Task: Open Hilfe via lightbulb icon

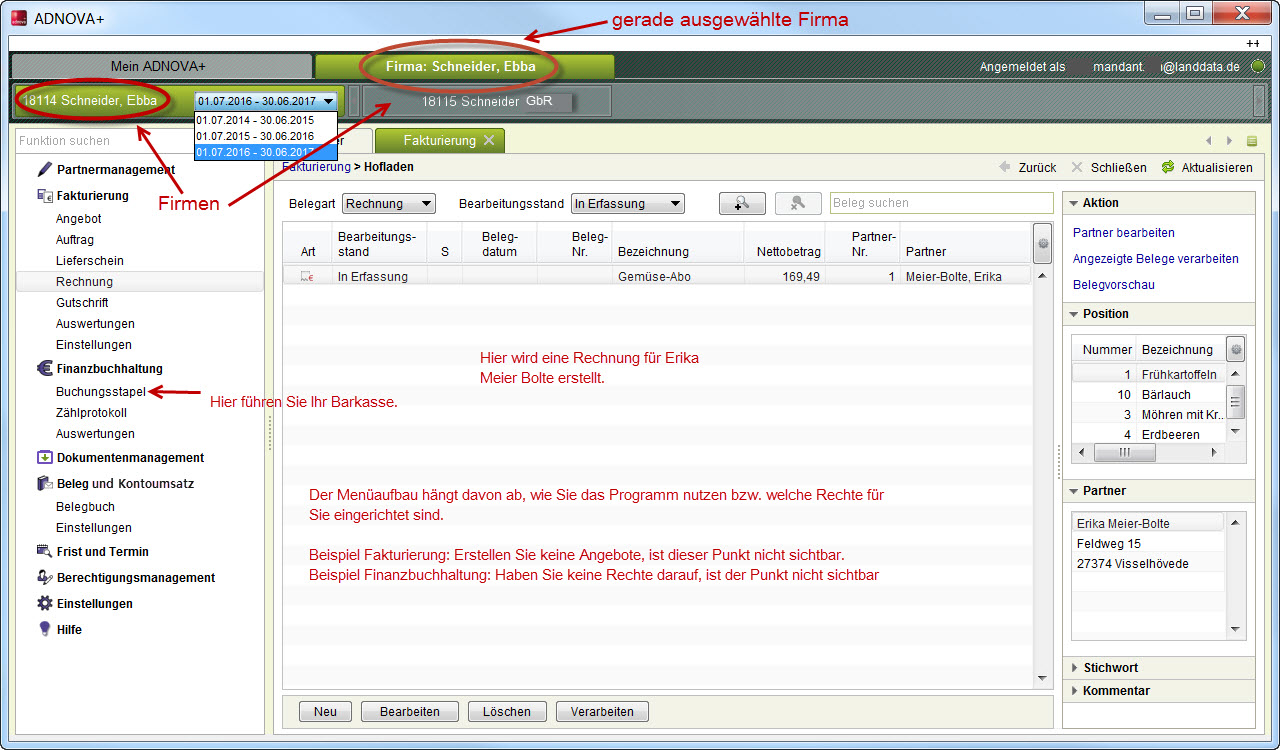Action: click(44, 630)
